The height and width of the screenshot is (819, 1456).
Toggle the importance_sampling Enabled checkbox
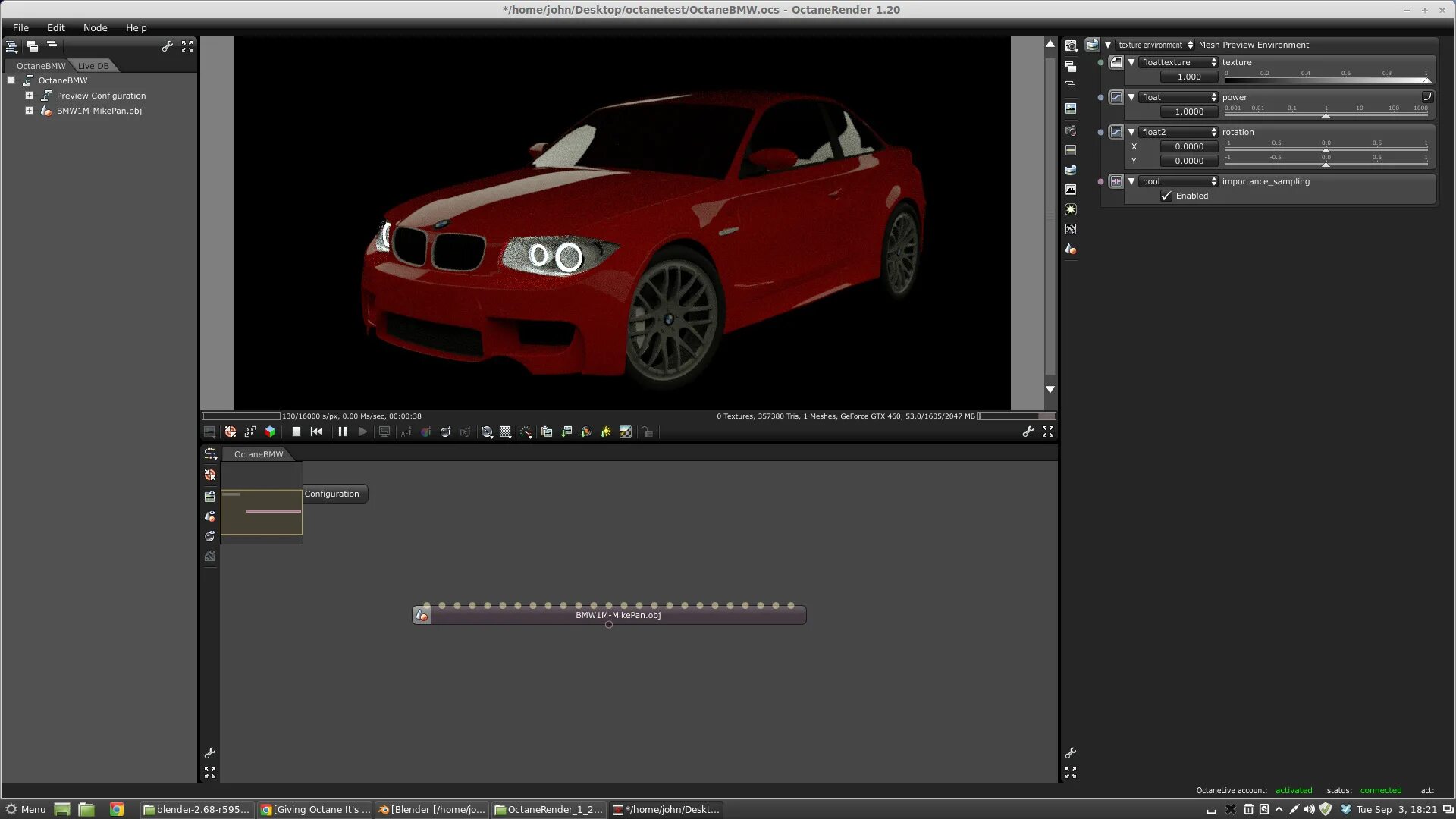click(x=1166, y=196)
